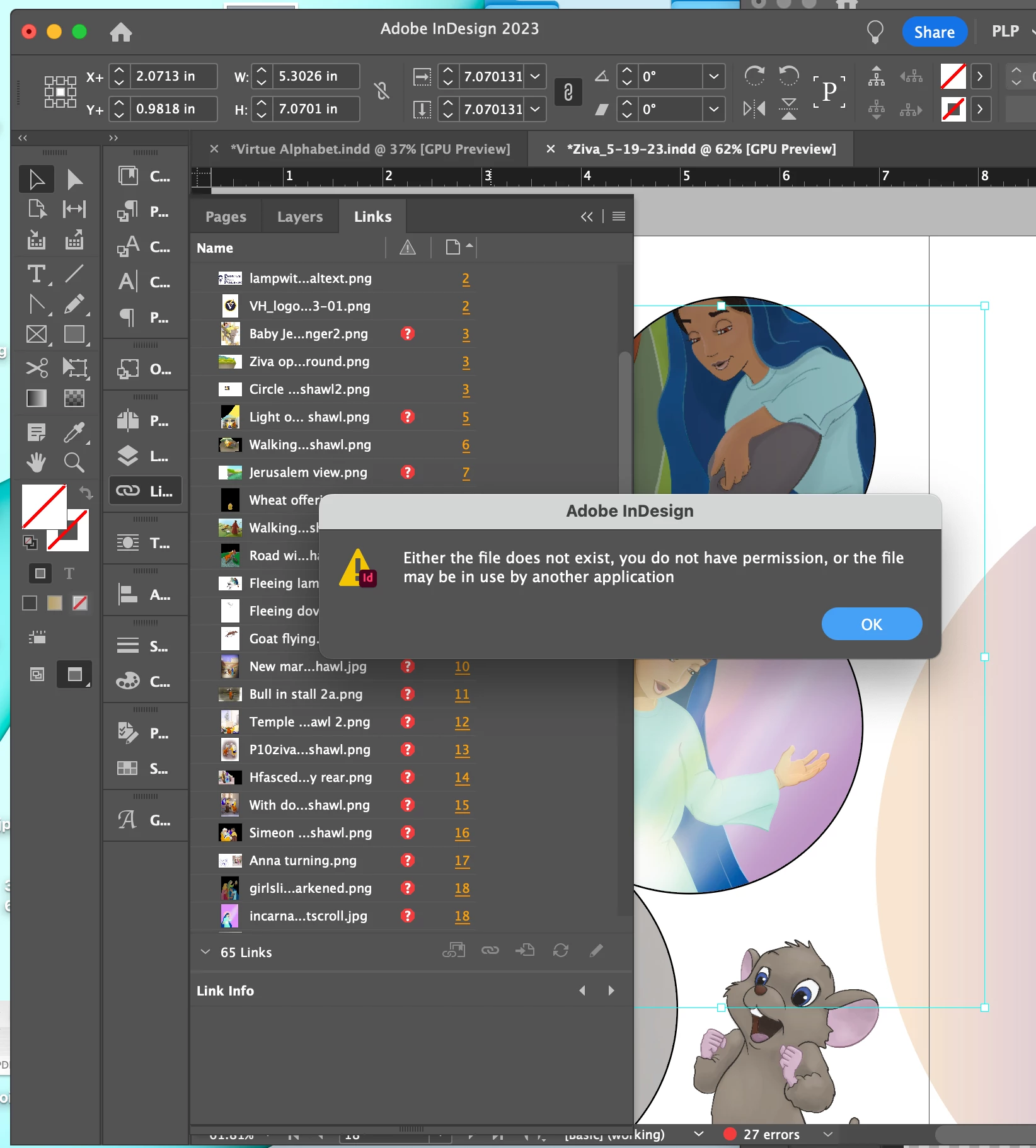This screenshot has width=1036, height=1148.
Task: Click Go To Link icon
Action: 525,950
